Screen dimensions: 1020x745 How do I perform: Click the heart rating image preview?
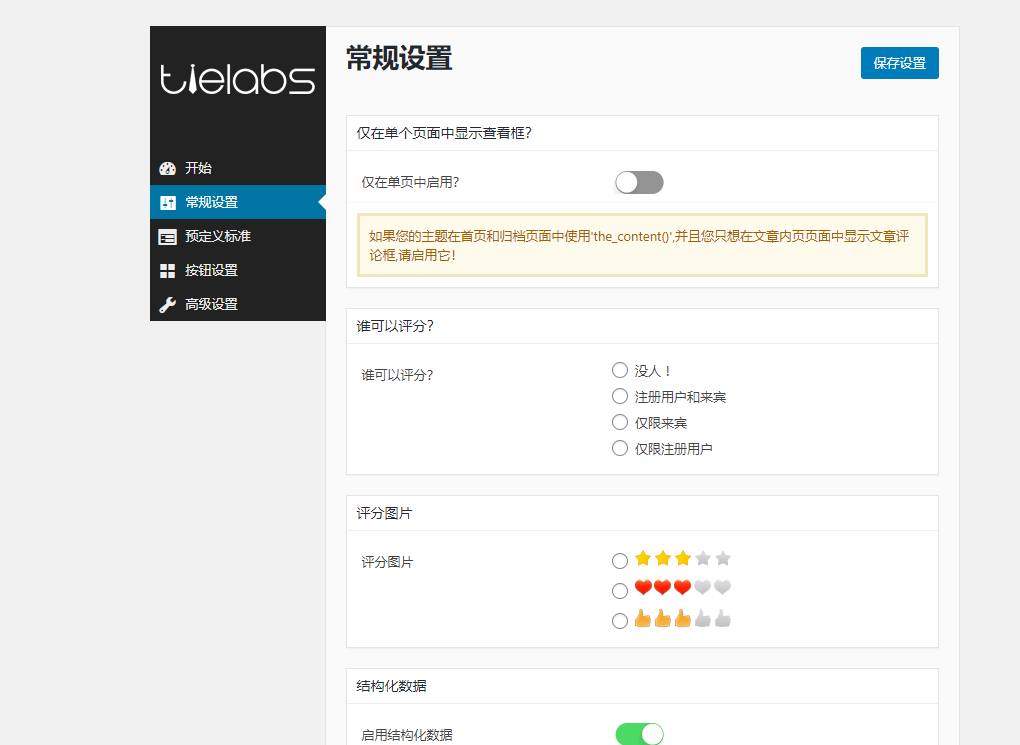coord(682,588)
